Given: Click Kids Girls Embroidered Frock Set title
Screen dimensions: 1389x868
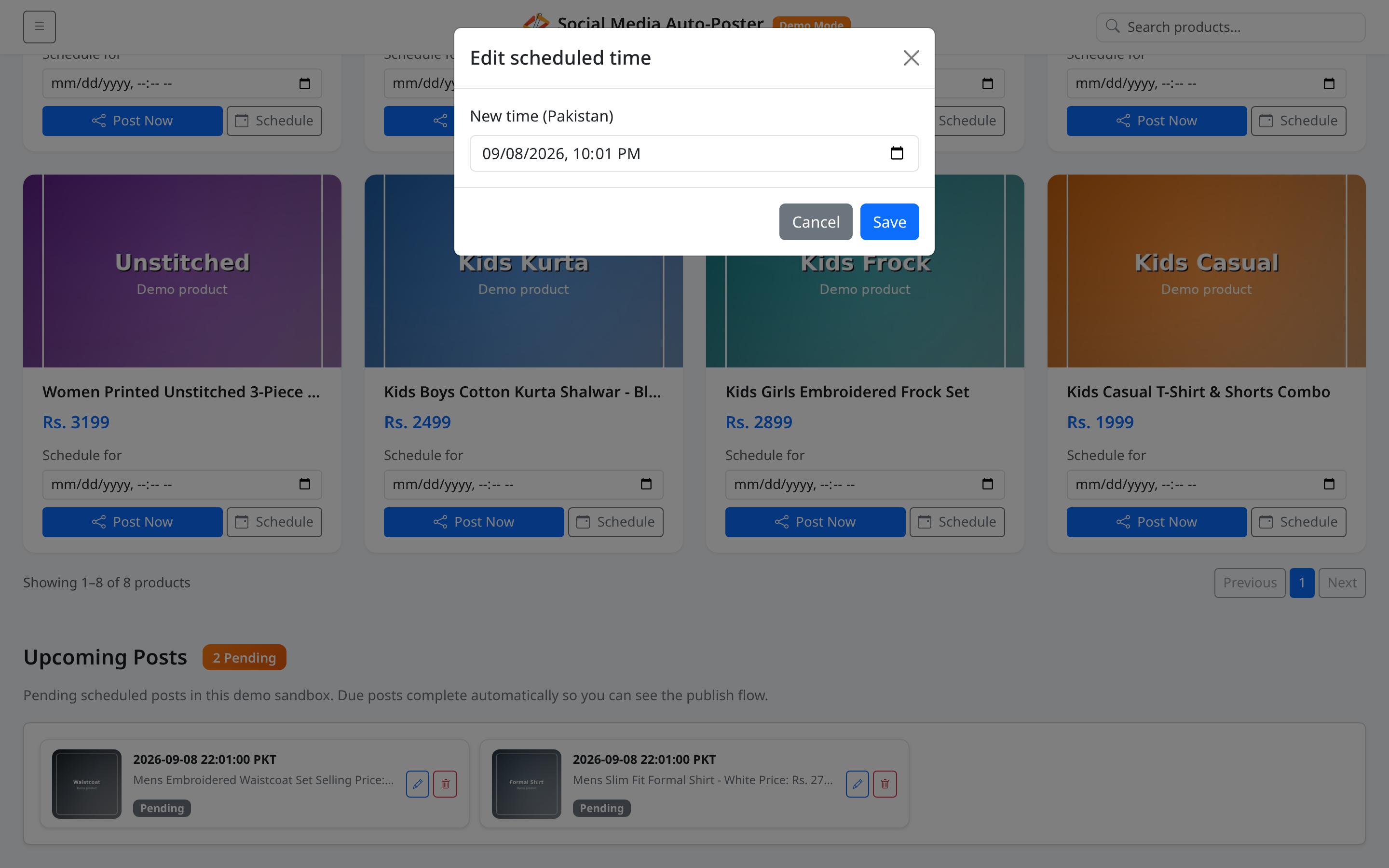Looking at the screenshot, I should click(x=846, y=392).
